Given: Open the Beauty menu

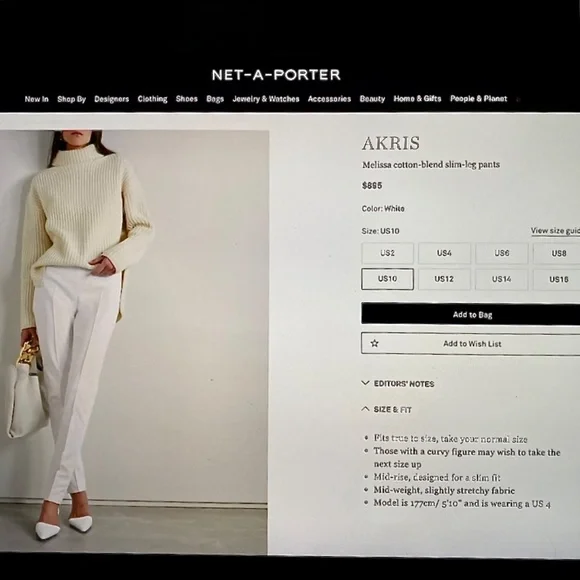Looking at the screenshot, I should click(372, 99).
